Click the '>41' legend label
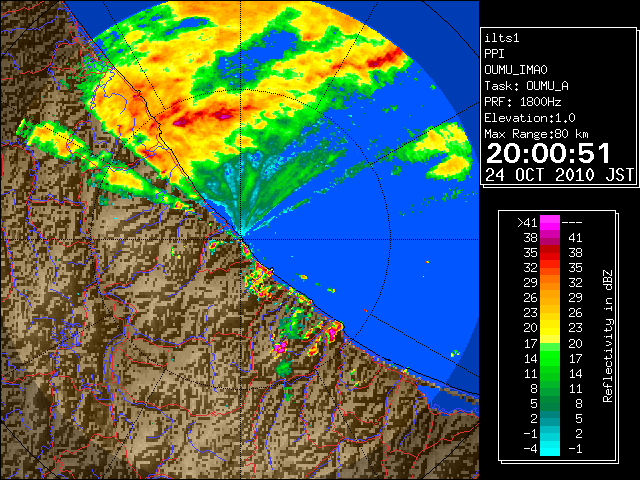This screenshot has height=480, width=640. [527, 223]
